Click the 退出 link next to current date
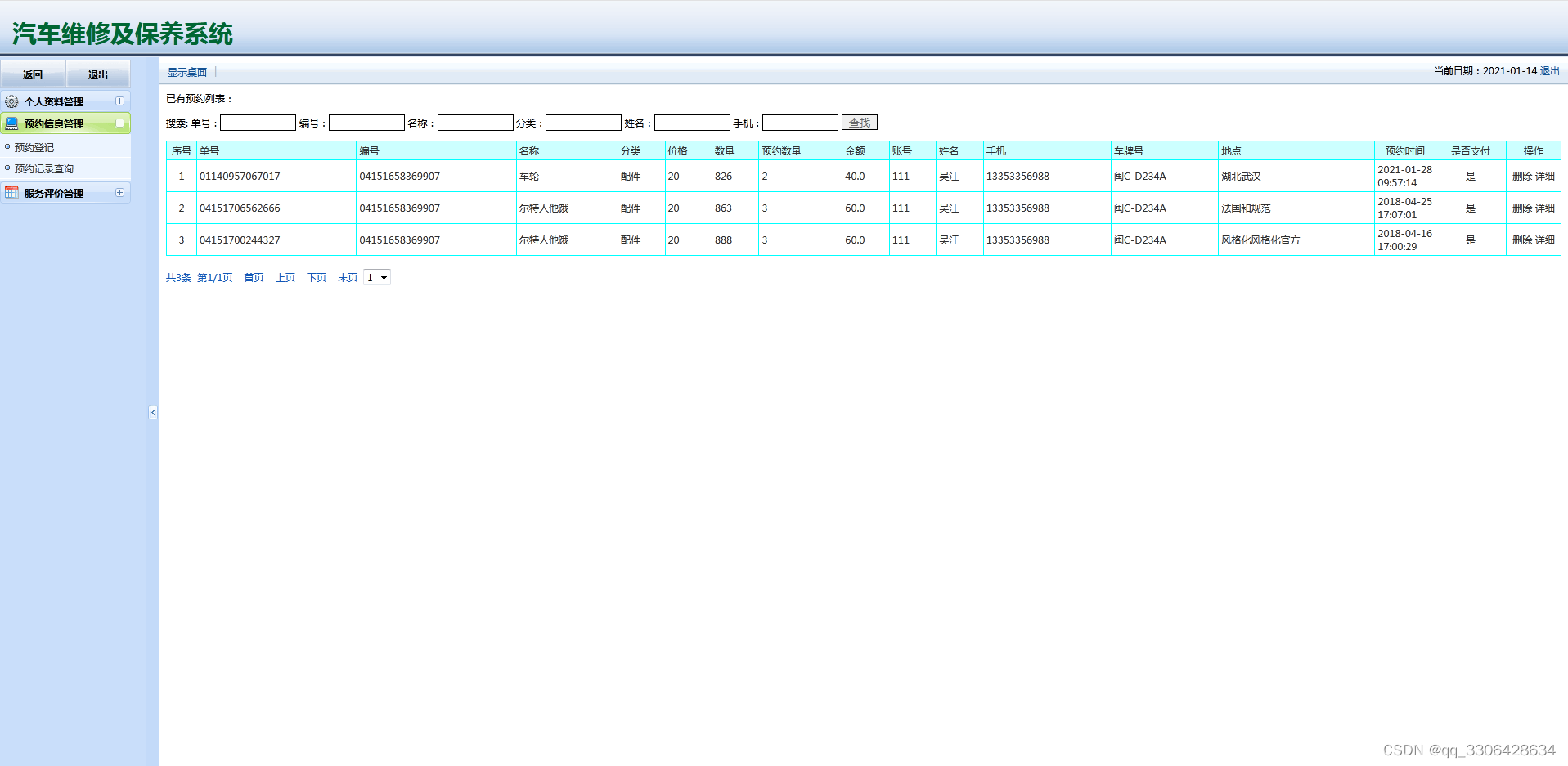The height and width of the screenshot is (766, 1568). click(x=1550, y=71)
